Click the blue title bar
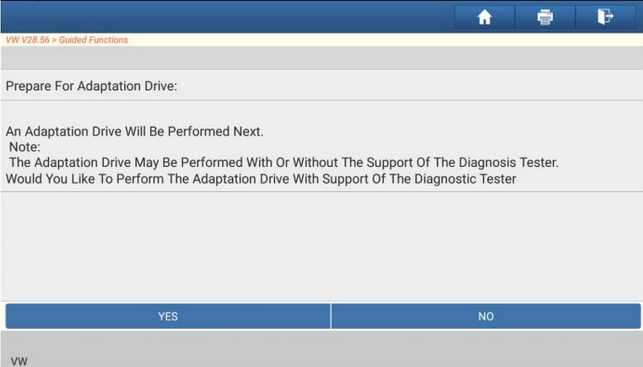This screenshot has width=643, height=367. coord(226,17)
